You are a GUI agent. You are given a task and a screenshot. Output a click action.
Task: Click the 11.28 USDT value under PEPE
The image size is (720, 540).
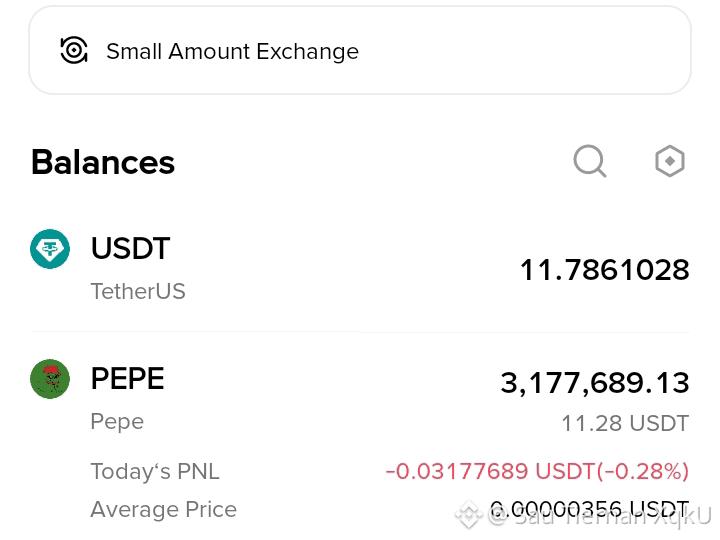[x=625, y=423]
